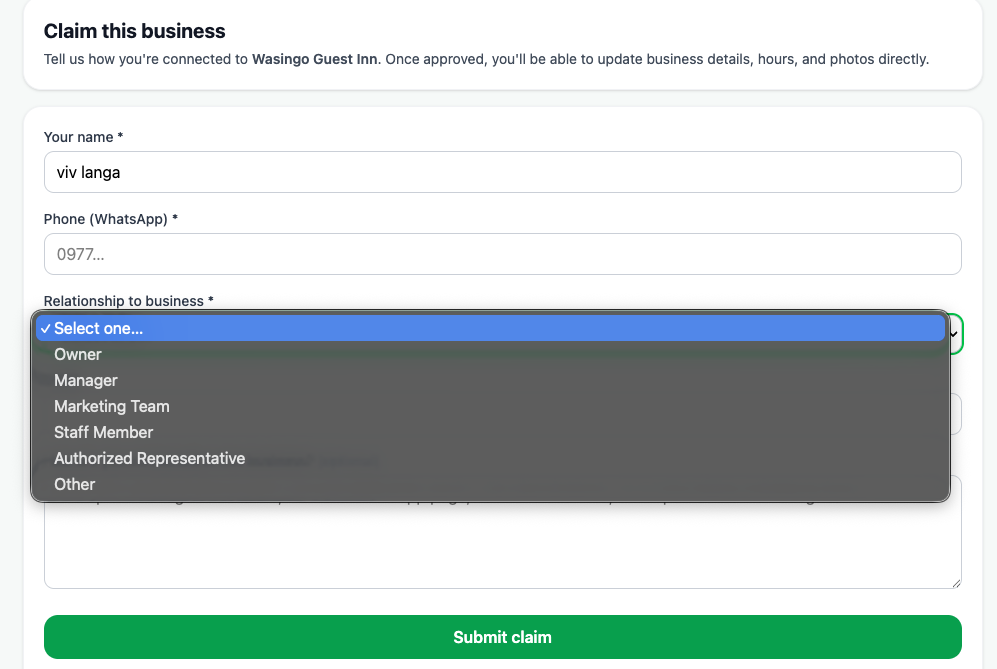
Task: Submit the claim with green button
Action: 502,637
